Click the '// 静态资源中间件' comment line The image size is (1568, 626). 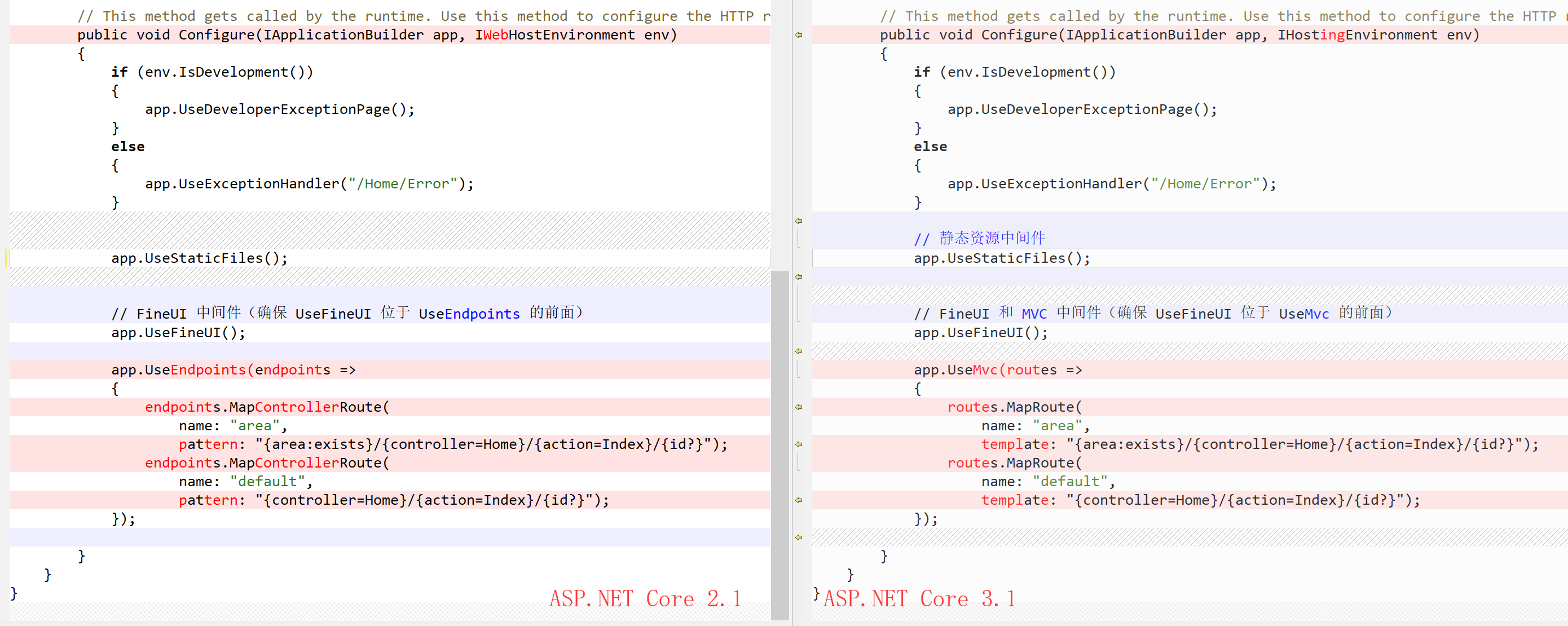pos(979,239)
